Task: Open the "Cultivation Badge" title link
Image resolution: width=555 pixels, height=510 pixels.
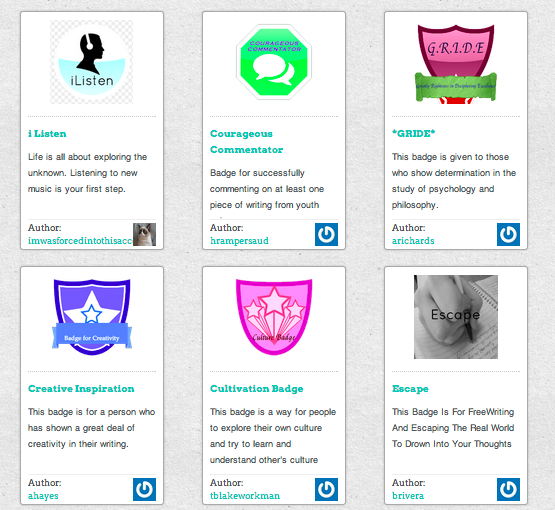Action: click(x=257, y=389)
